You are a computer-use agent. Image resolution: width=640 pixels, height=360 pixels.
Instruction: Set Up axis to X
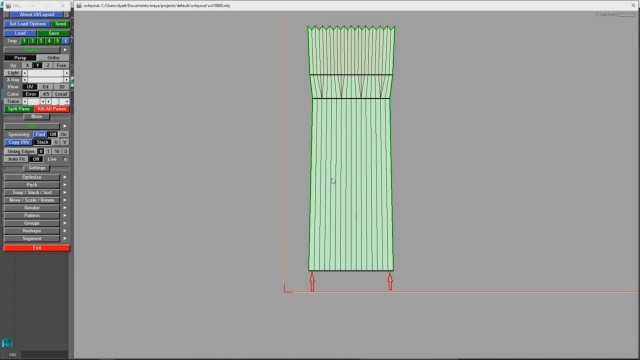27,65
